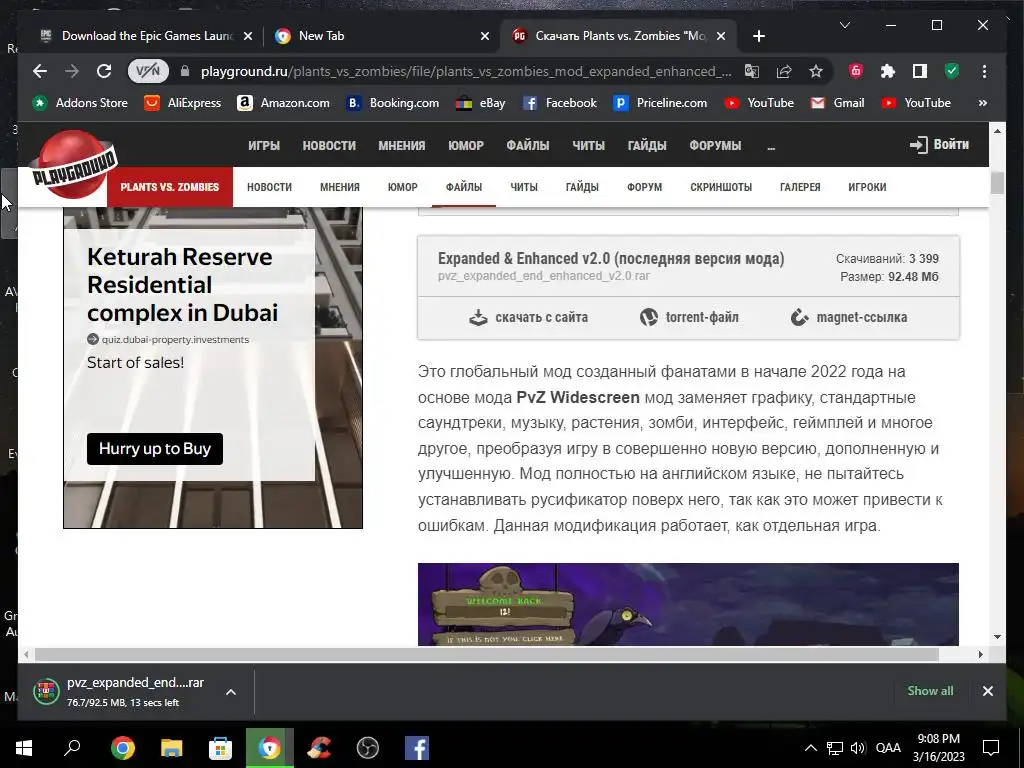This screenshot has height=768, width=1024.
Task: Open the СКРИНШОТЫ game sub-tab
Action: point(721,187)
